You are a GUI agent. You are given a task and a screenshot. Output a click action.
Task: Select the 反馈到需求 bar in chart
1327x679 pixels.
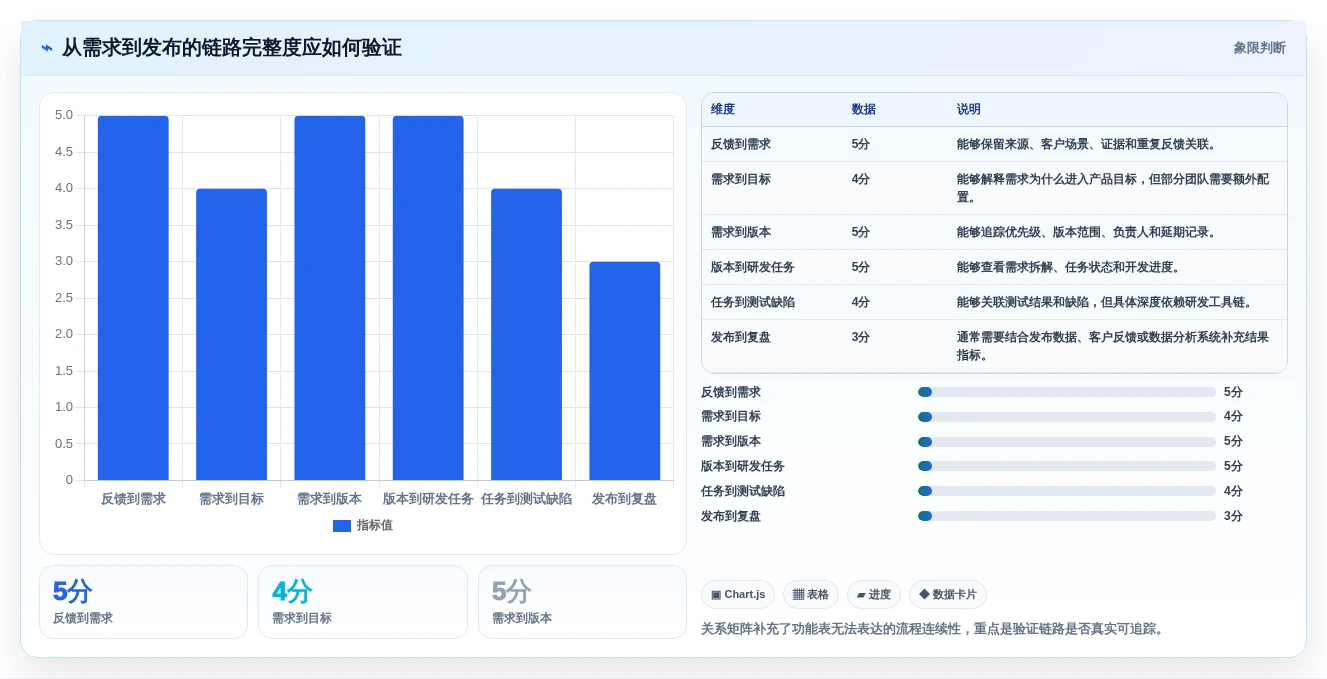pos(133,298)
